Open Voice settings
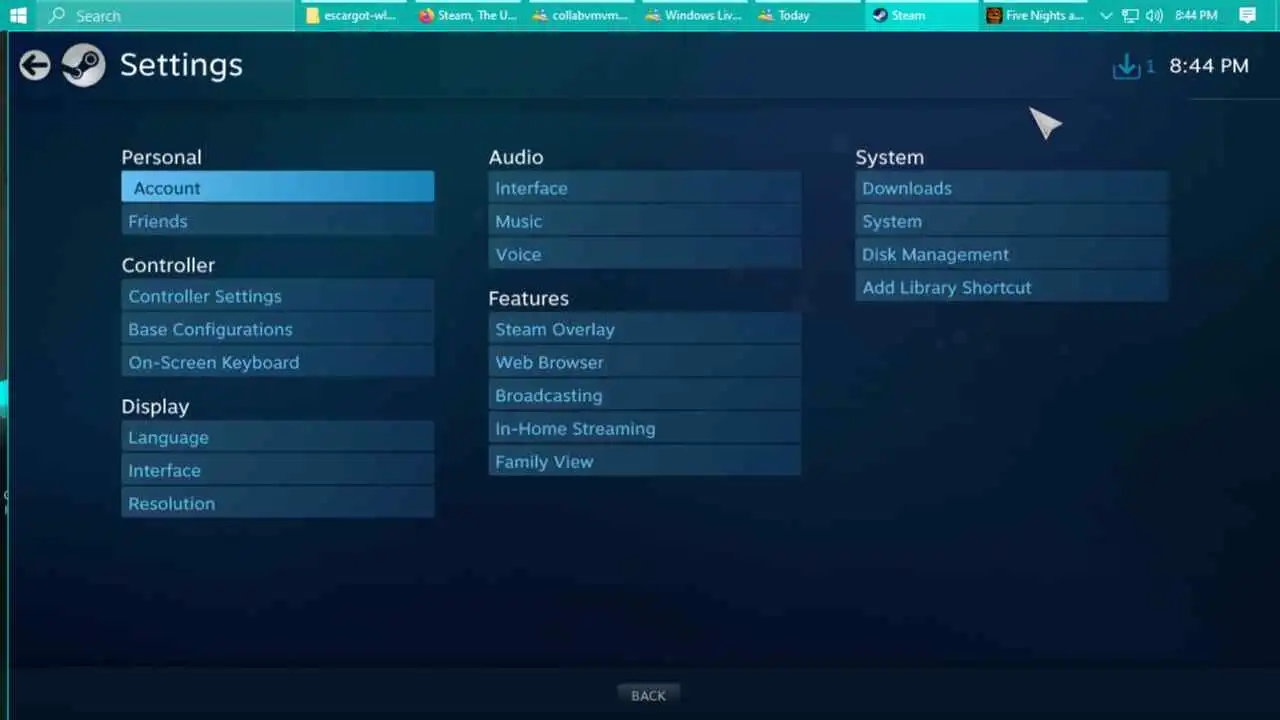Viewport: 1280px width, 720px height. coord(645,254)
